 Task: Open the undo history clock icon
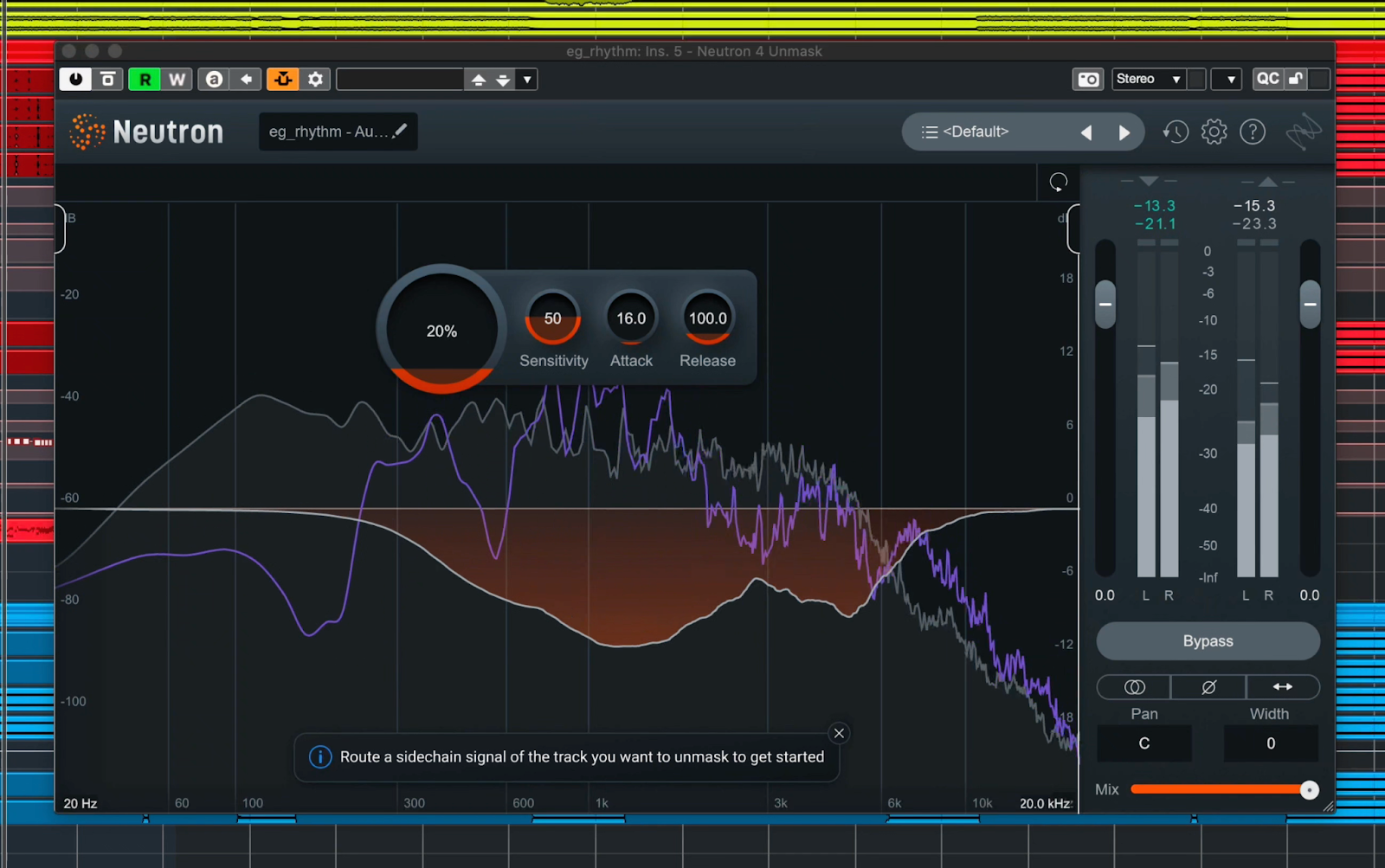pos(1175,132)
